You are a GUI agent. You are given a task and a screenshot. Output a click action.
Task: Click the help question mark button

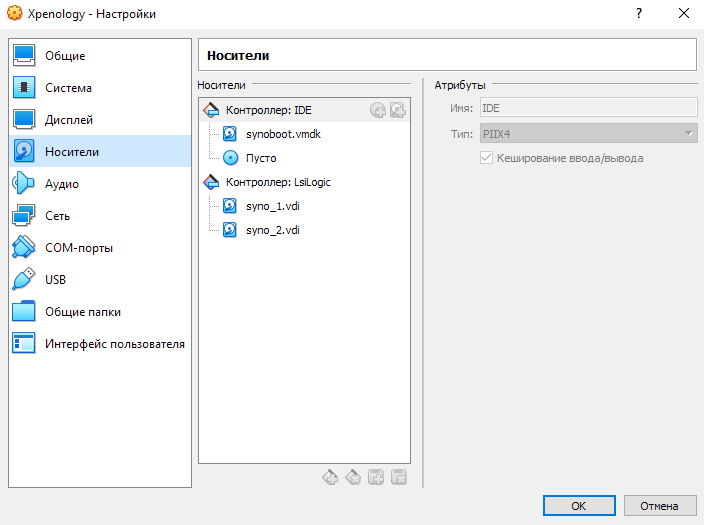(x=639, y=13)
